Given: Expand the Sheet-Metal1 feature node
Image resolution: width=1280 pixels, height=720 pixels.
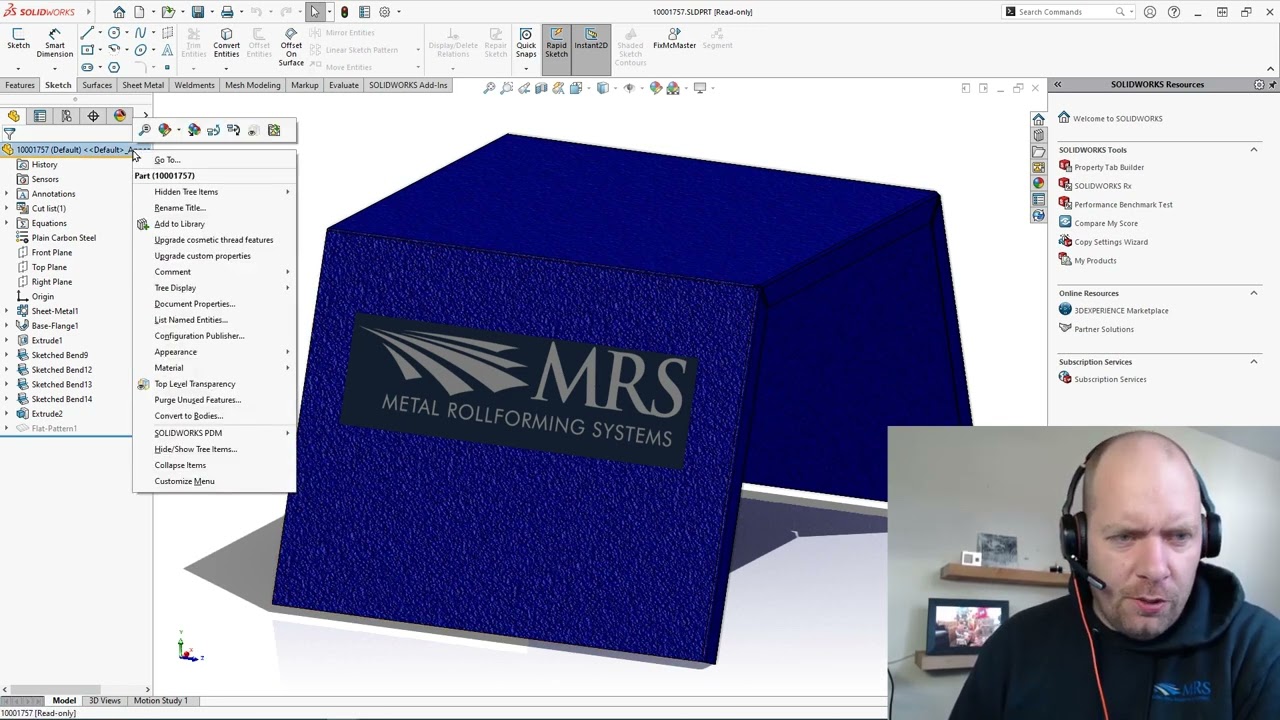Looking at the screenshot, I should 7,311.
